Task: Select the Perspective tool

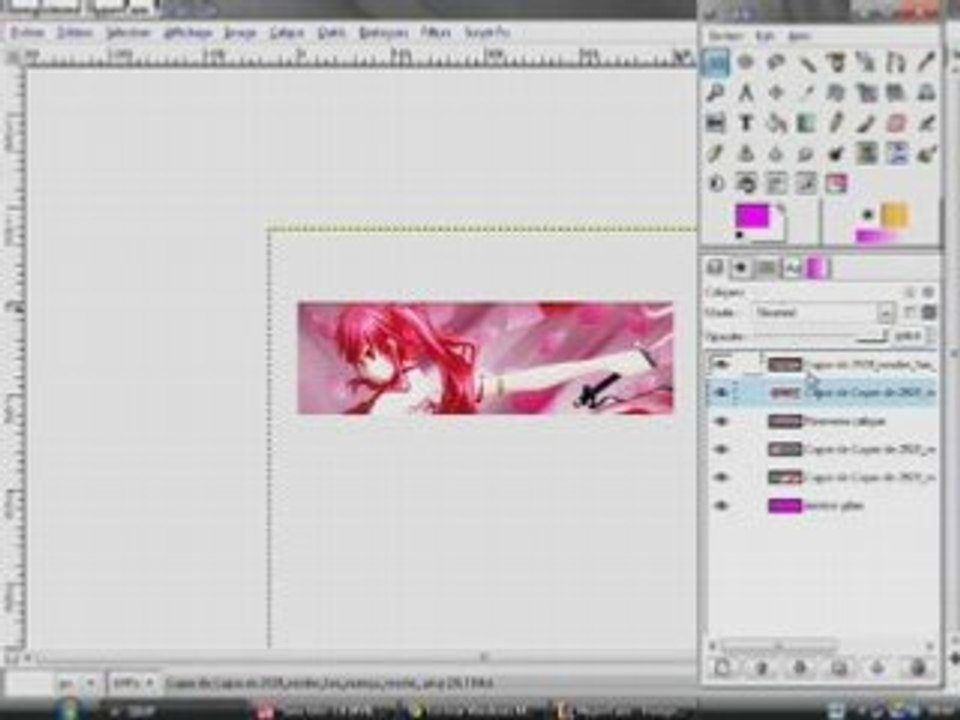Action: (926, 92)
